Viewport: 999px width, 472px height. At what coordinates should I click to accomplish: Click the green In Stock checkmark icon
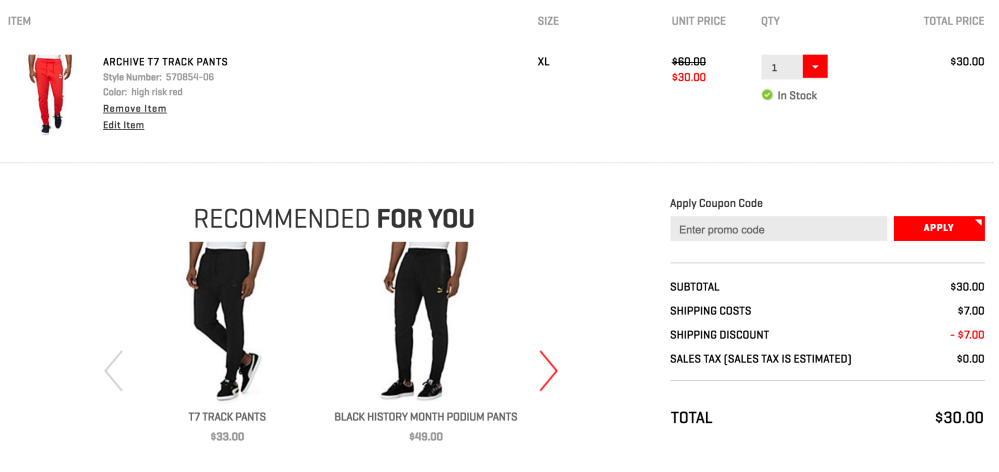(x=767, y=95)
